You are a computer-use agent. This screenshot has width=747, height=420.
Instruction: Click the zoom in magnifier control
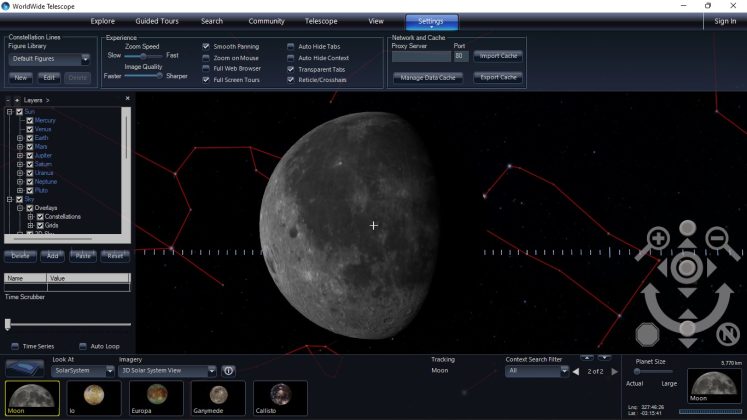[x=657, y=238]
